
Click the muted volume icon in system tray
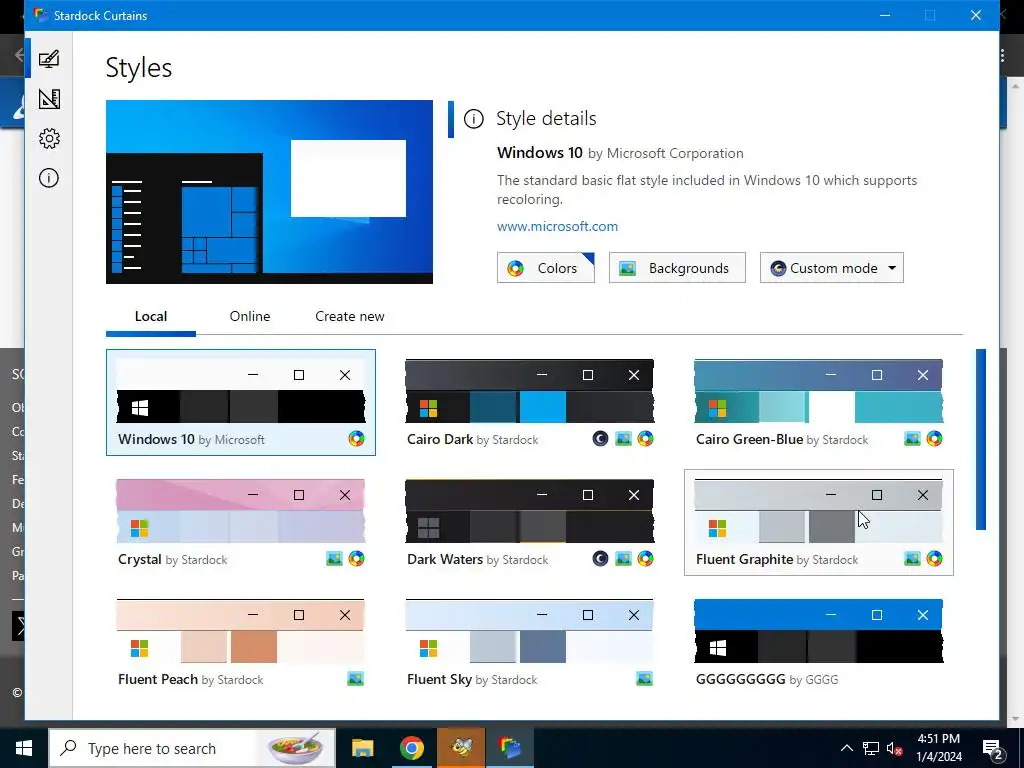tap(895, 748)
